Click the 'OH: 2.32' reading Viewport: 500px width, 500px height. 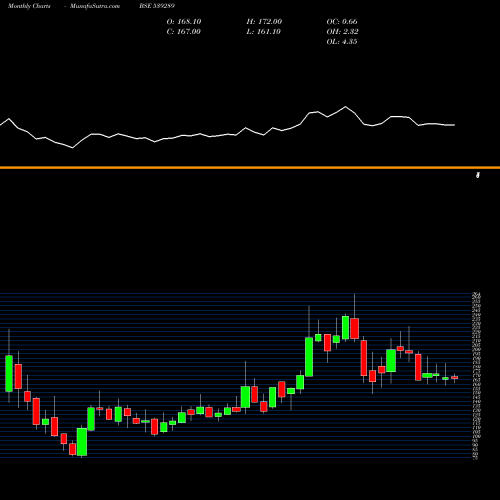point(342,31)
